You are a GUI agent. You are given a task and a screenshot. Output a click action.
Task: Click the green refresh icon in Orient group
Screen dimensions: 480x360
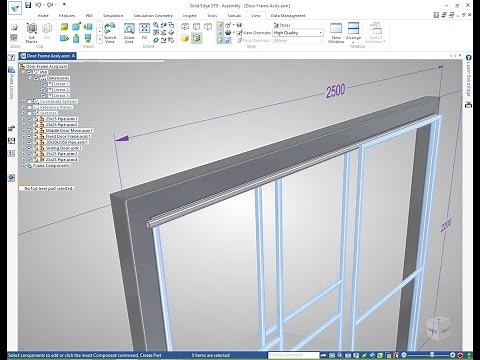pos(156,40)
